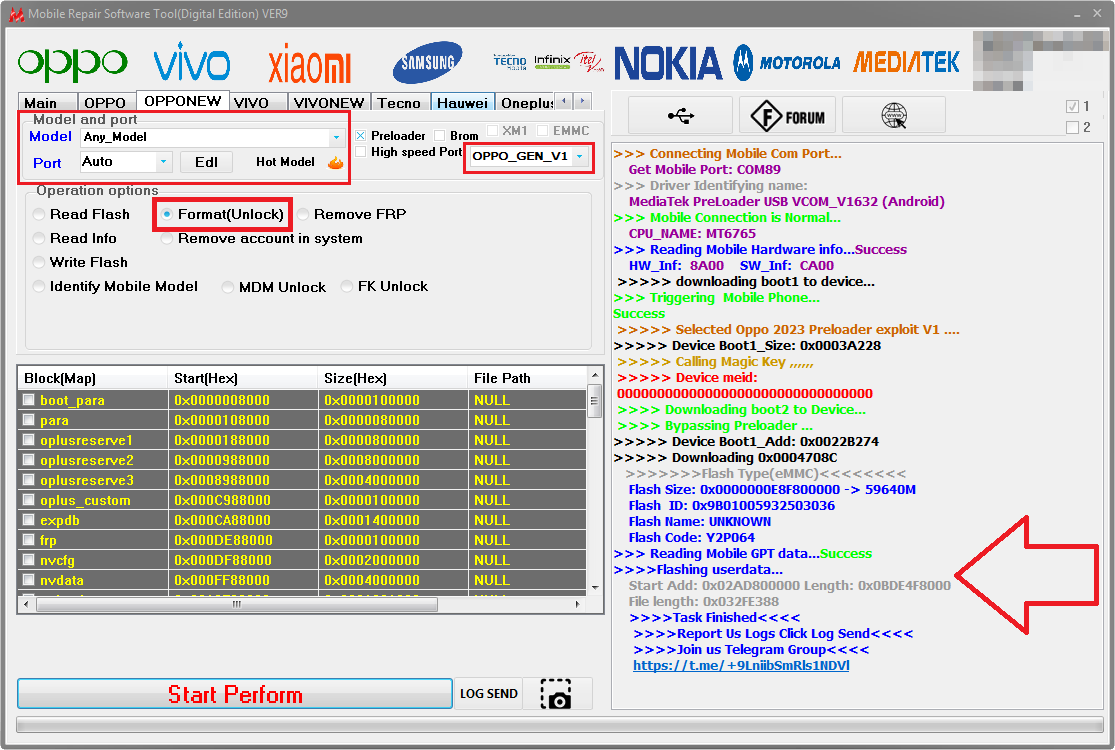Click the MediaTek brand logo
The width and height of the screenshot is (1115, 750).
point(906,62)
